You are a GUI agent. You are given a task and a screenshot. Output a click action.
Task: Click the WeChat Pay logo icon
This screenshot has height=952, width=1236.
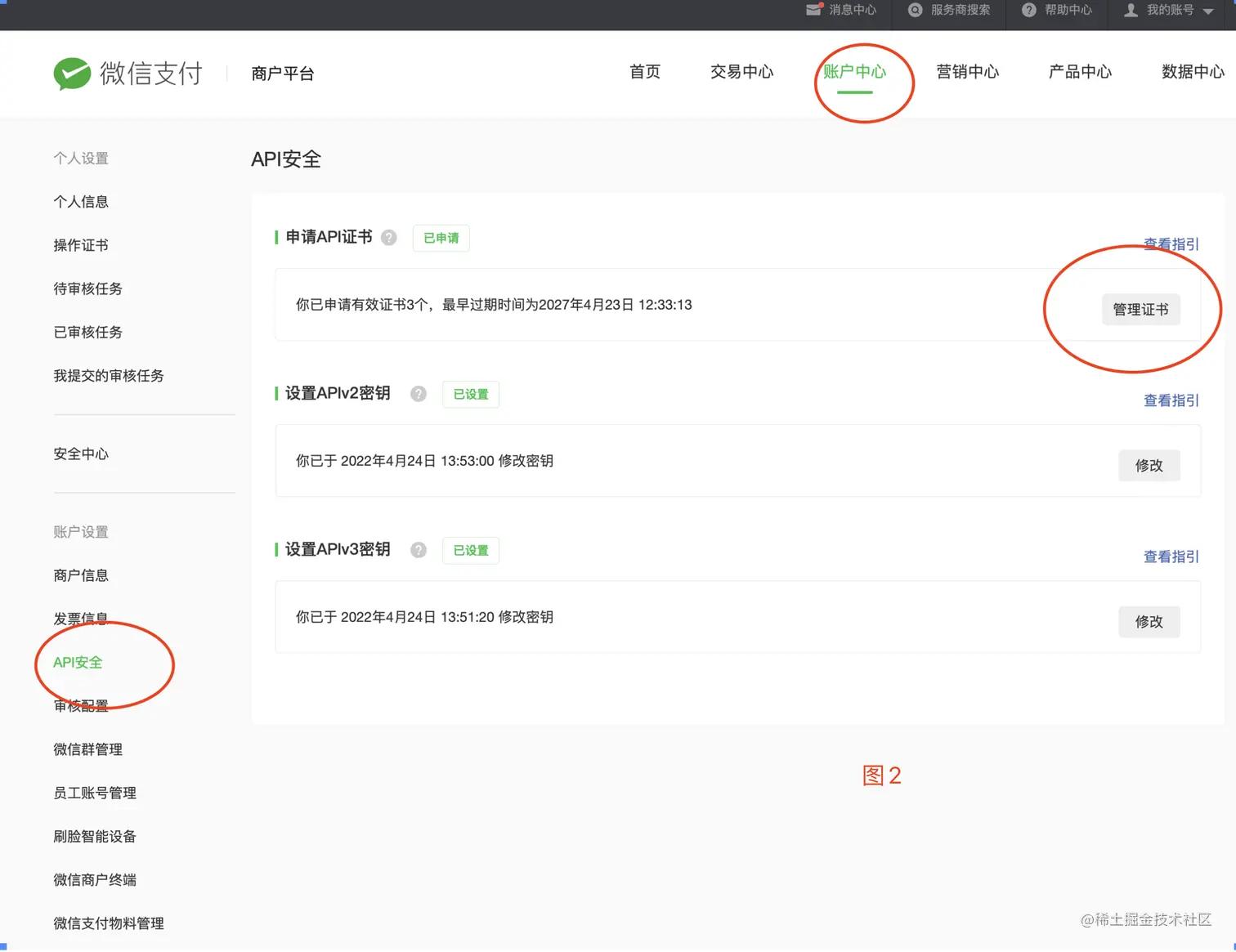pos(72,74)
